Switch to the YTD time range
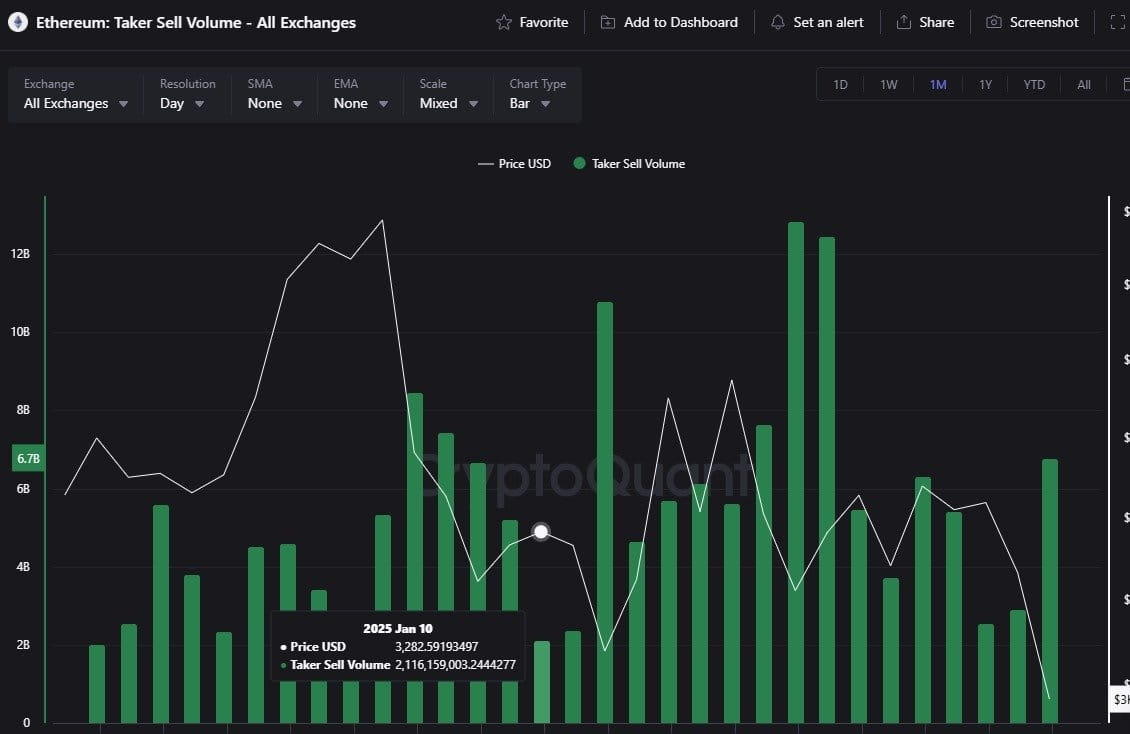Image resolution: width=1130 pixels, height=734 pixels. pyautogui.click(x=1034, y=85)
